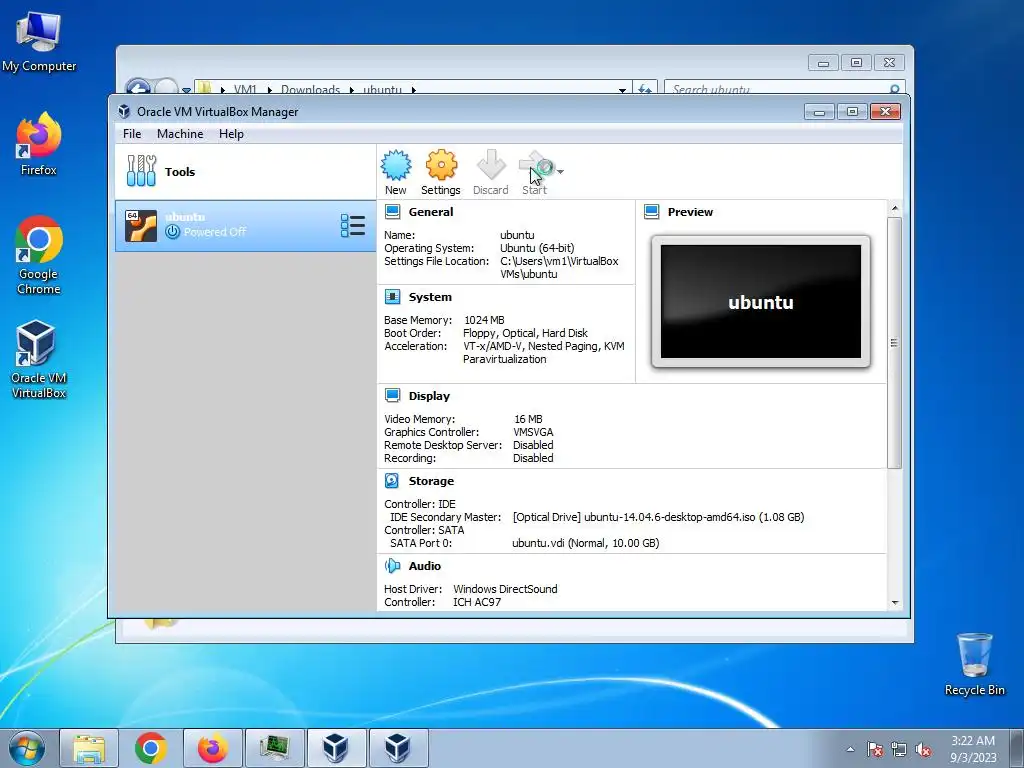Open the Explorer address bar history dropdown

point(622,89)
